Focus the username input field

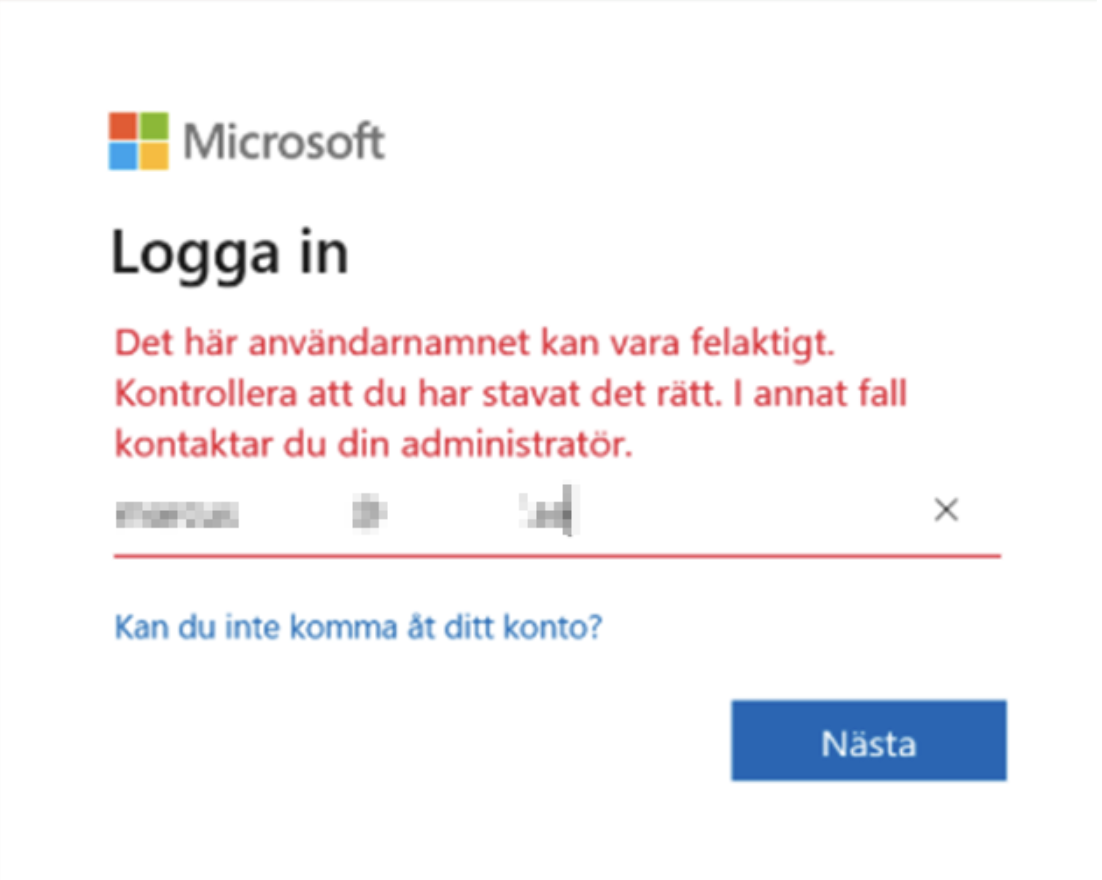[557, 512]
